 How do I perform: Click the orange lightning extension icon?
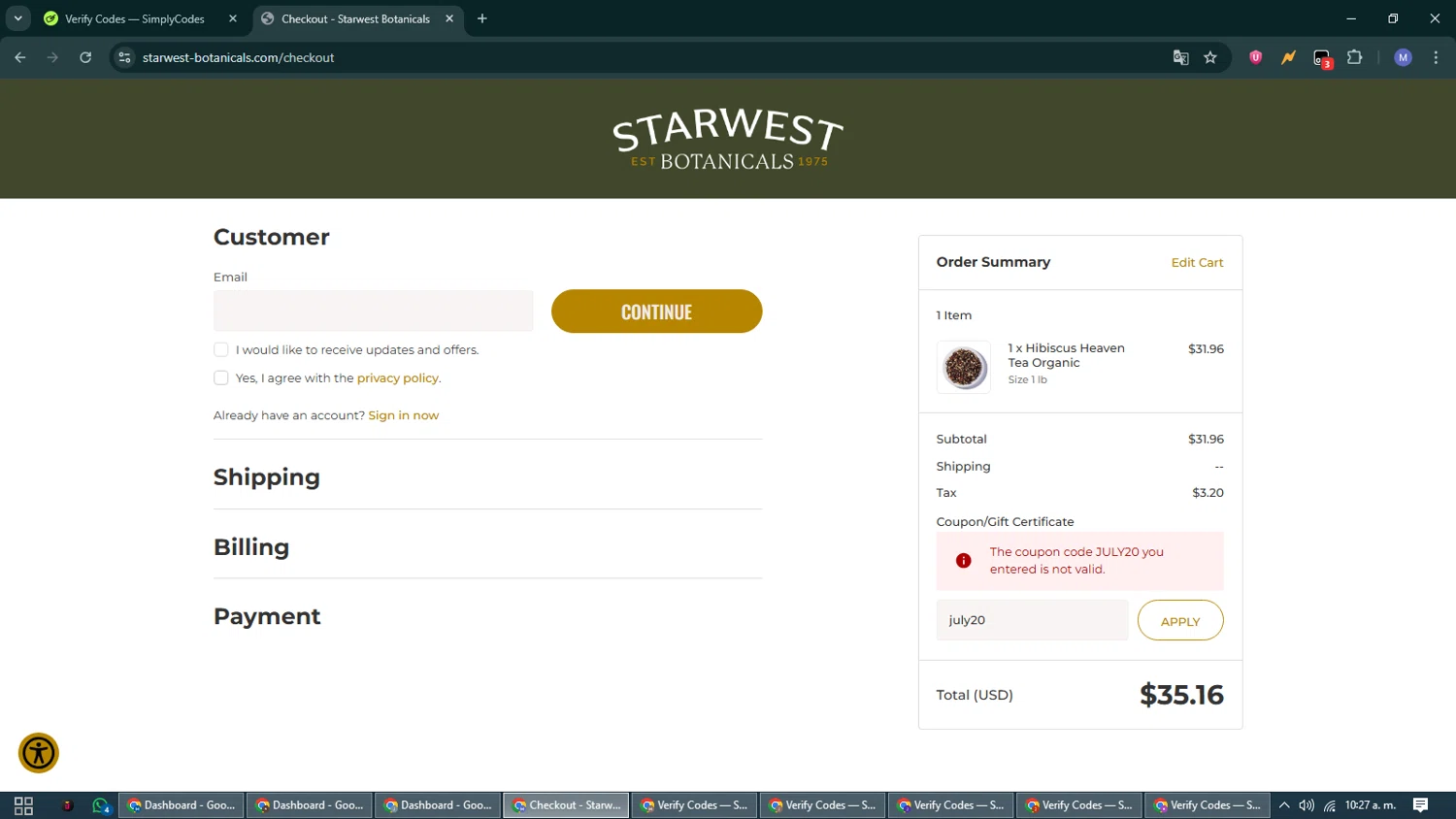click(x=1288, y=57)
